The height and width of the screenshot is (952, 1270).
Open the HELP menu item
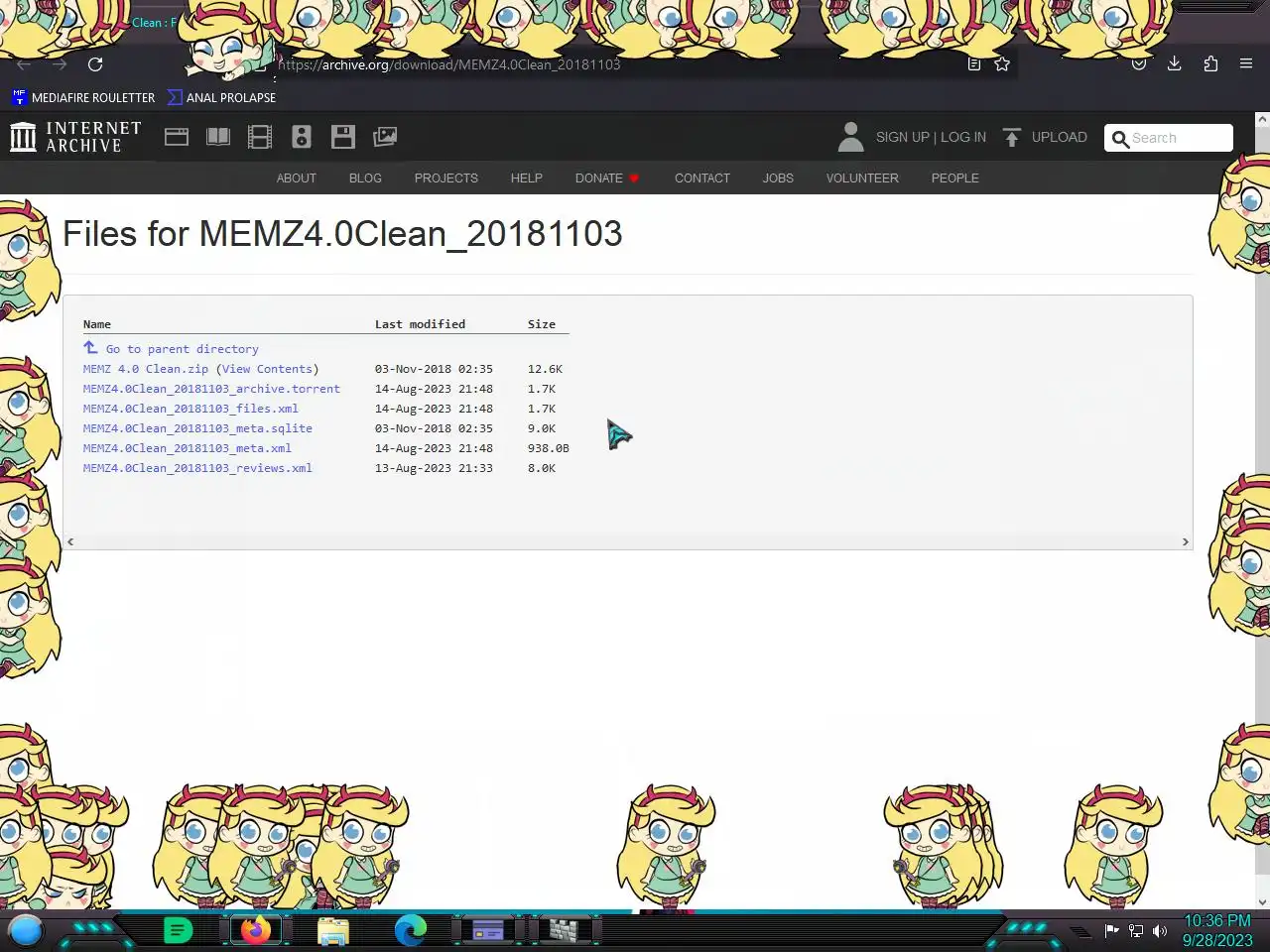pyautogui.click(x=527, y=178)
